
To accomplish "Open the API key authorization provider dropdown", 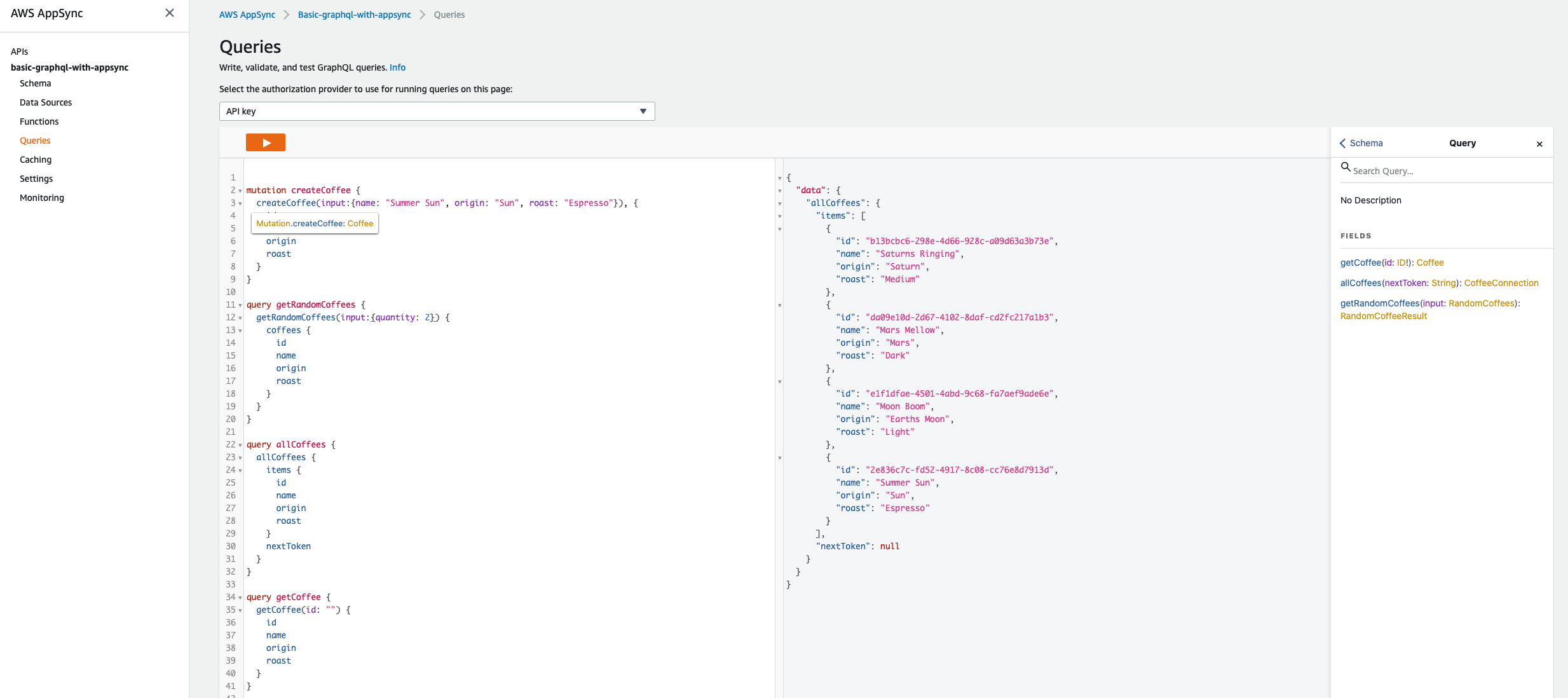I will 437,111.
